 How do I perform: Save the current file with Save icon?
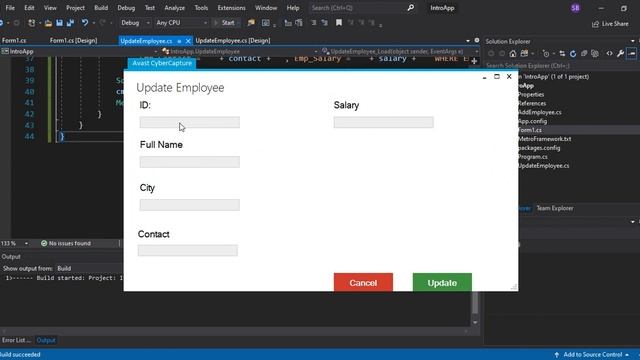60,23
